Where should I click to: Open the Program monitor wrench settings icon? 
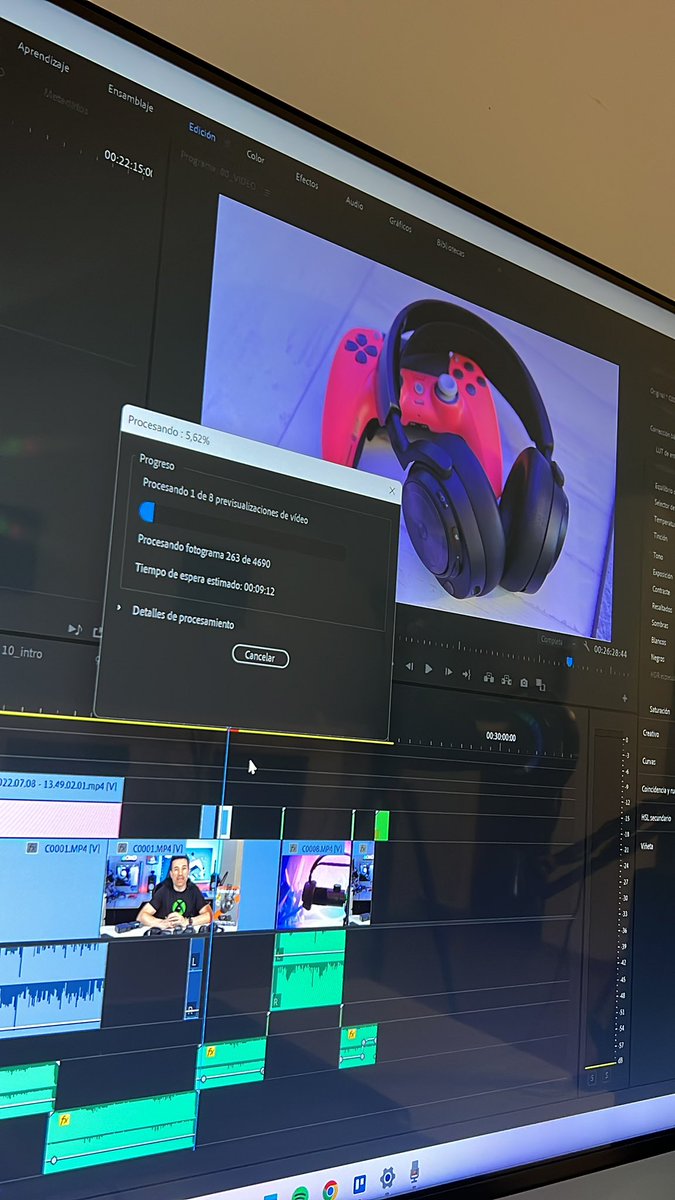click(x=587, y=647)
